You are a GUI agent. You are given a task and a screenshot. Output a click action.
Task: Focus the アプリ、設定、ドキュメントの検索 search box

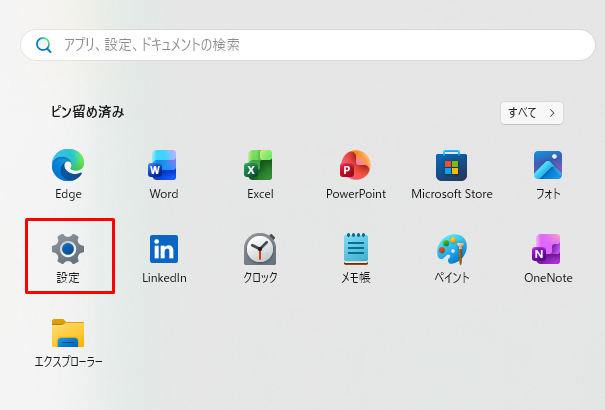(310, 45)
